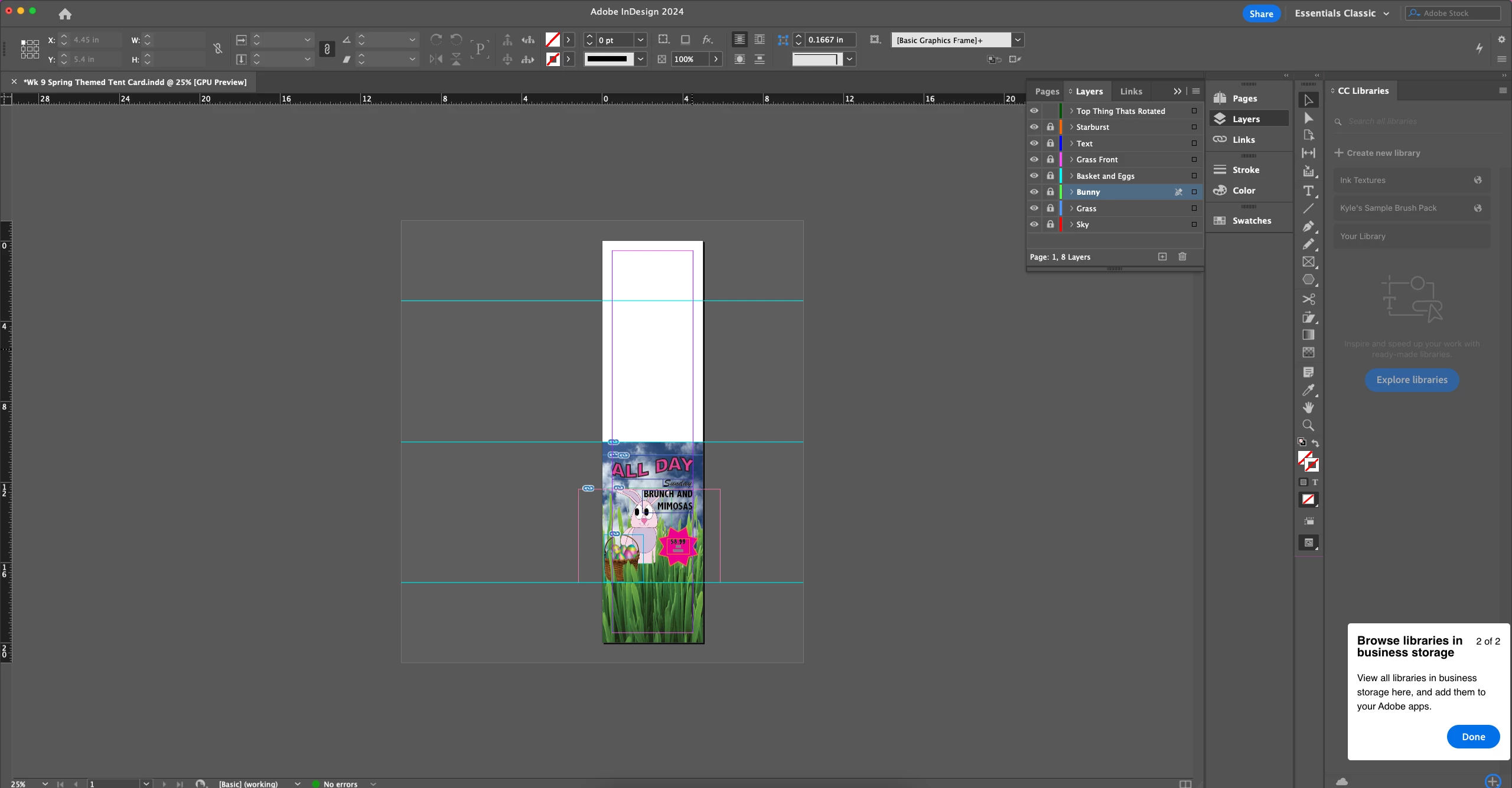1512x788 pixels.
Task: Switch to the Pages tab
Action: click(x=1047, y=91)
